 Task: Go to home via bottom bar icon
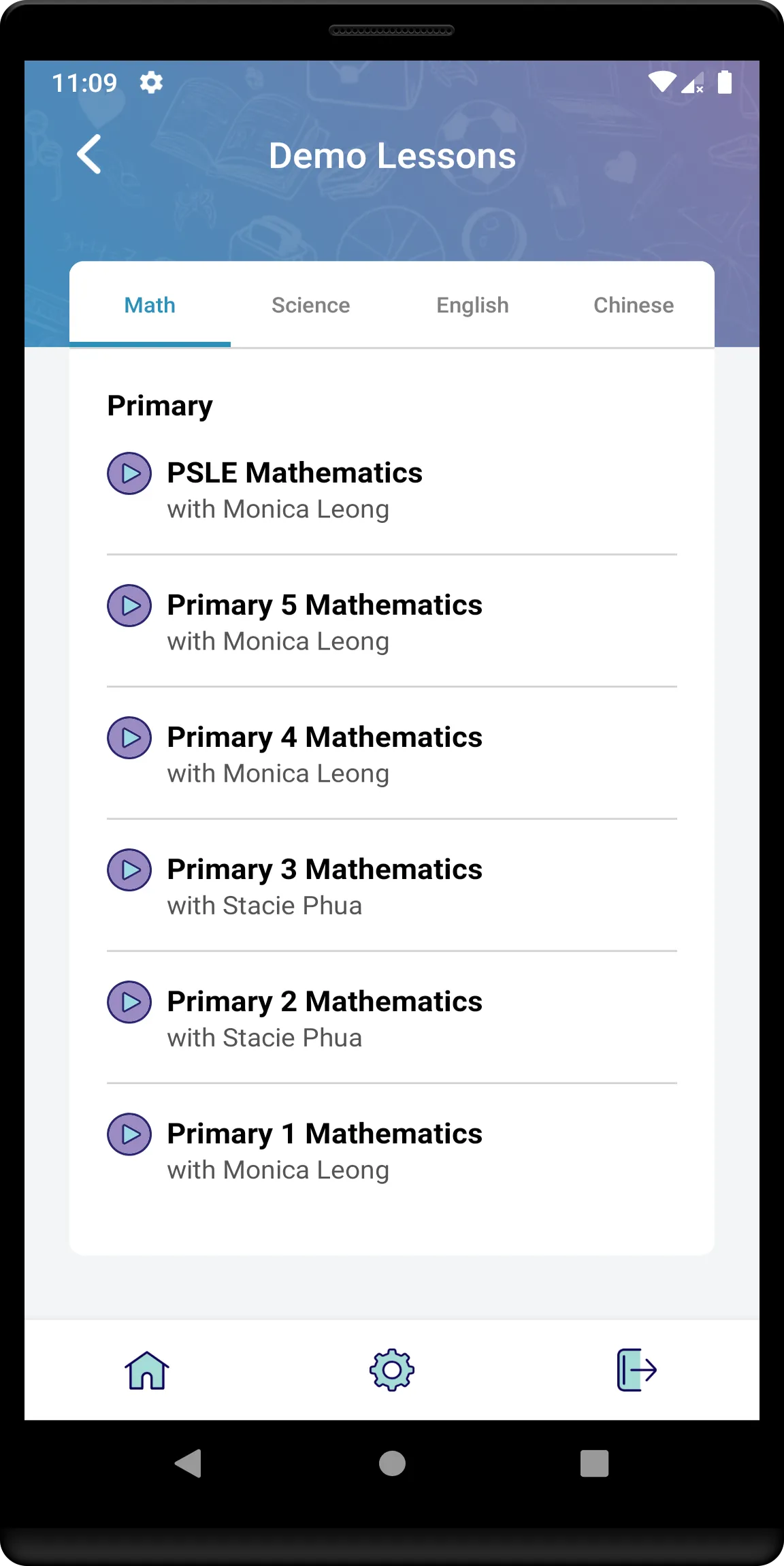coord(147,1370)
